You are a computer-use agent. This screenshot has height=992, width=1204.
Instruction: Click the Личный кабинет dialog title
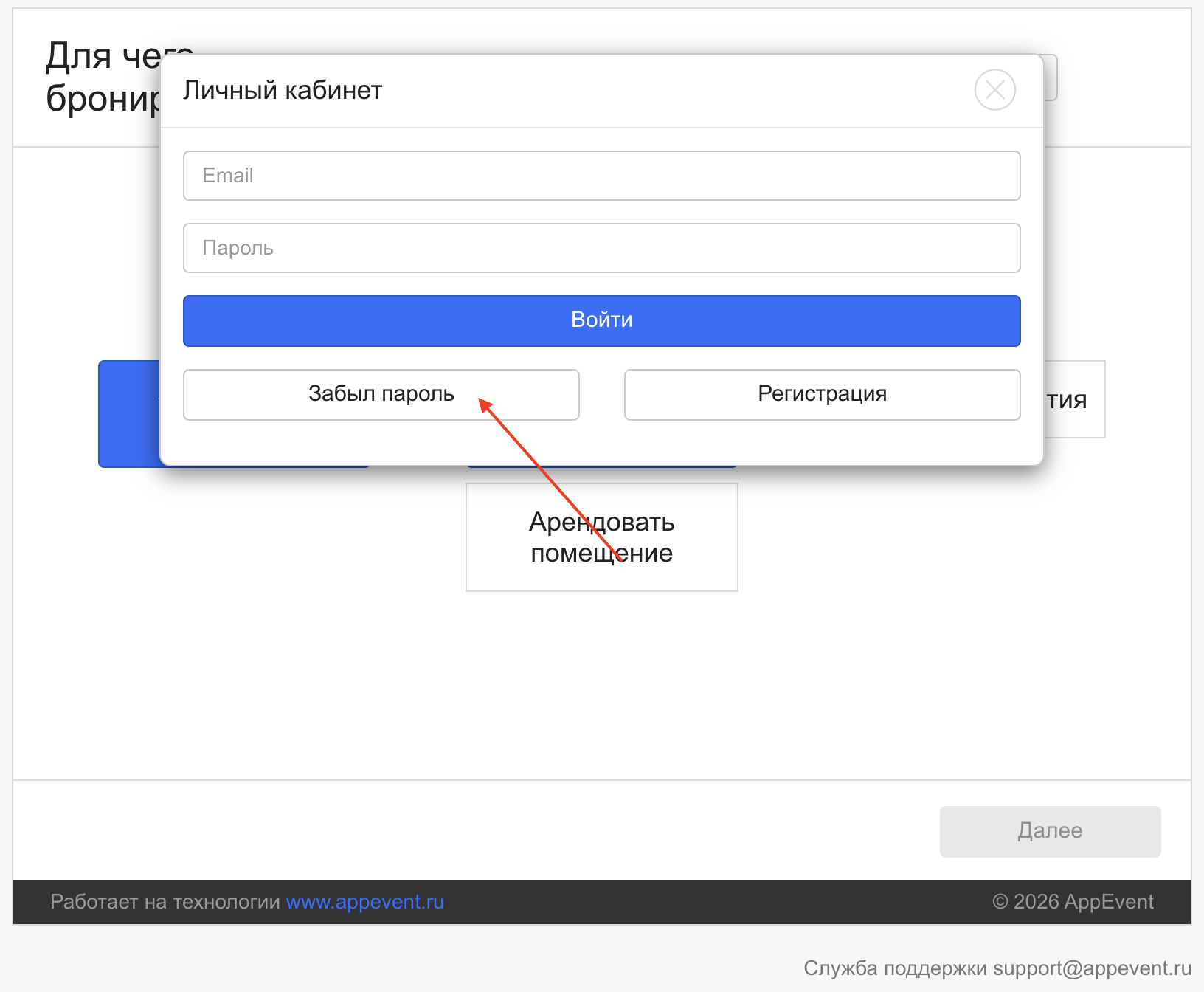point(283,90)
